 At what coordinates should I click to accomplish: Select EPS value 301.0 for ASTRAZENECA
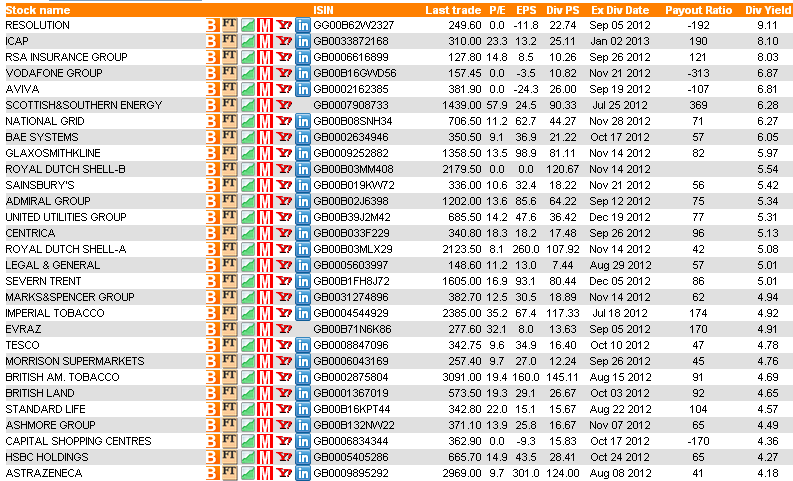[526, 473]
